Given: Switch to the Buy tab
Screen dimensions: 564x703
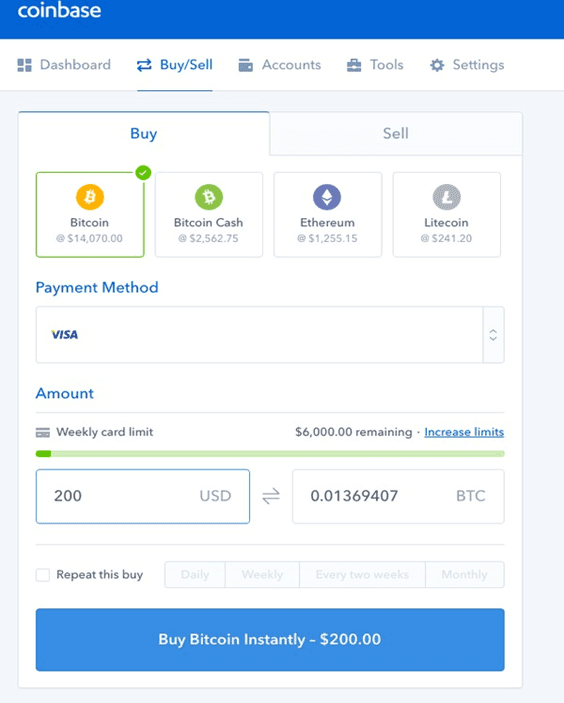Looking at the screenshot, I should (144, 134).
